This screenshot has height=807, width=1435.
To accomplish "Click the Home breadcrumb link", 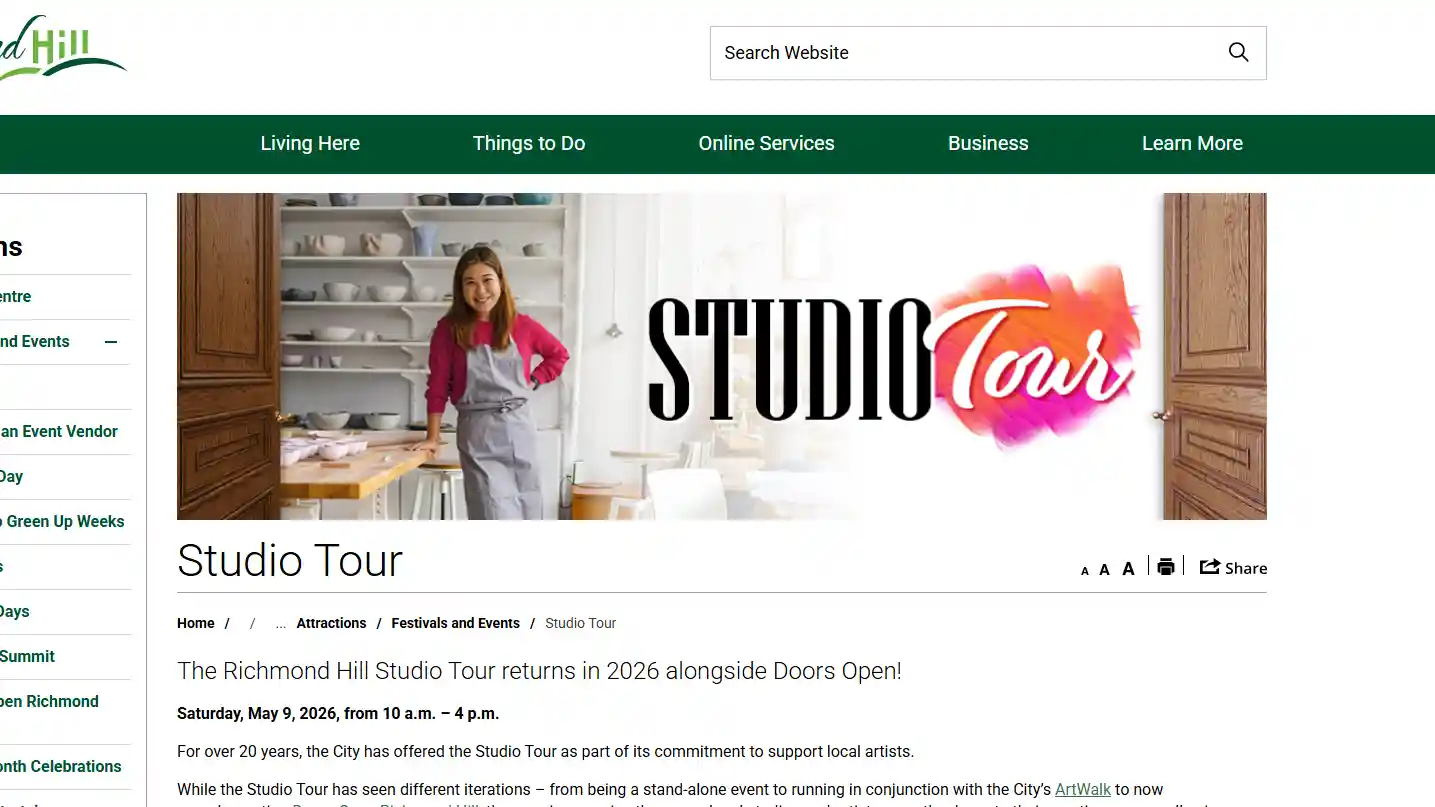I will (195, 623).
